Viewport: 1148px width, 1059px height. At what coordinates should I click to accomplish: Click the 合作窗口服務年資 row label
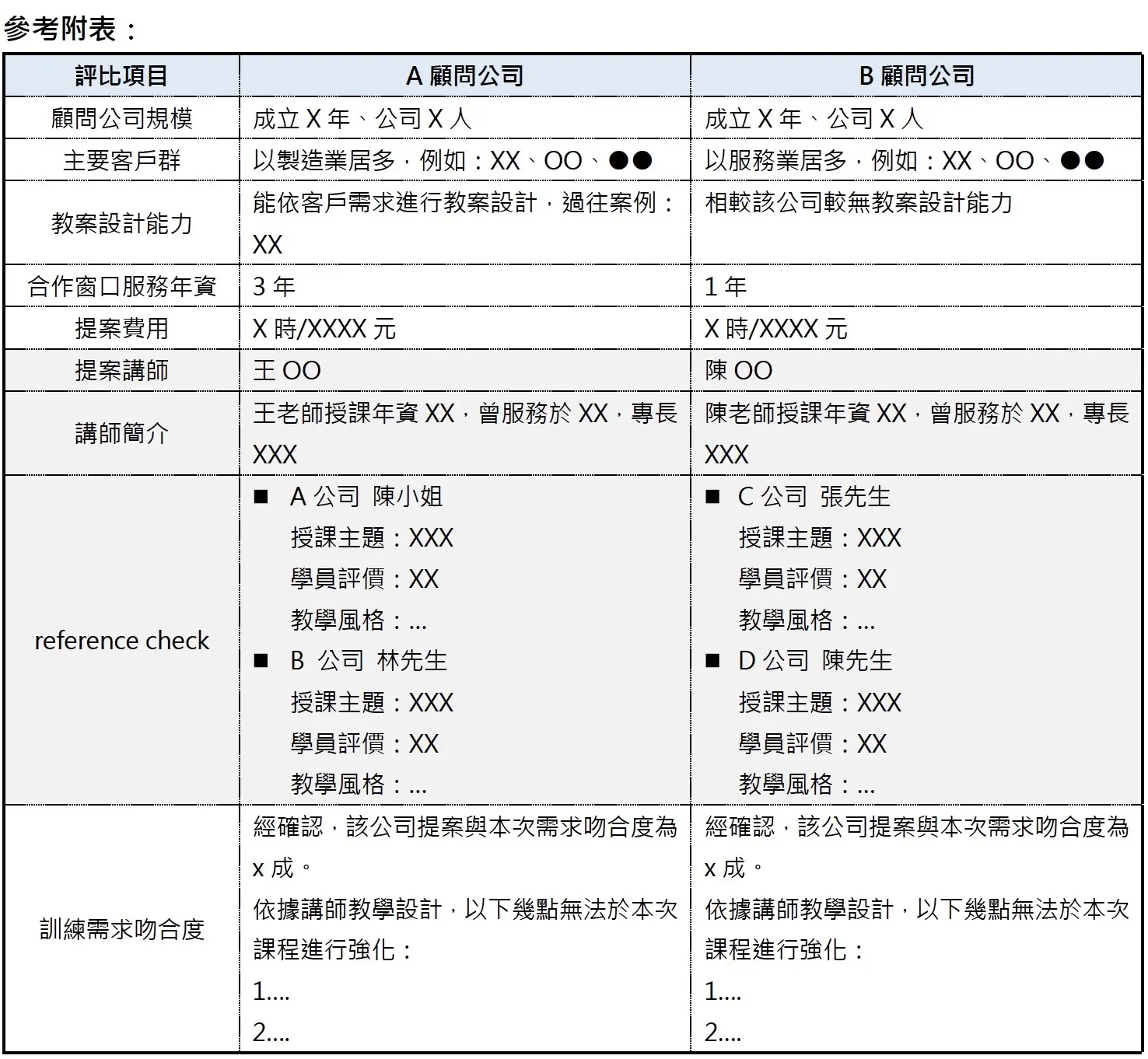(x=122, y=286)
